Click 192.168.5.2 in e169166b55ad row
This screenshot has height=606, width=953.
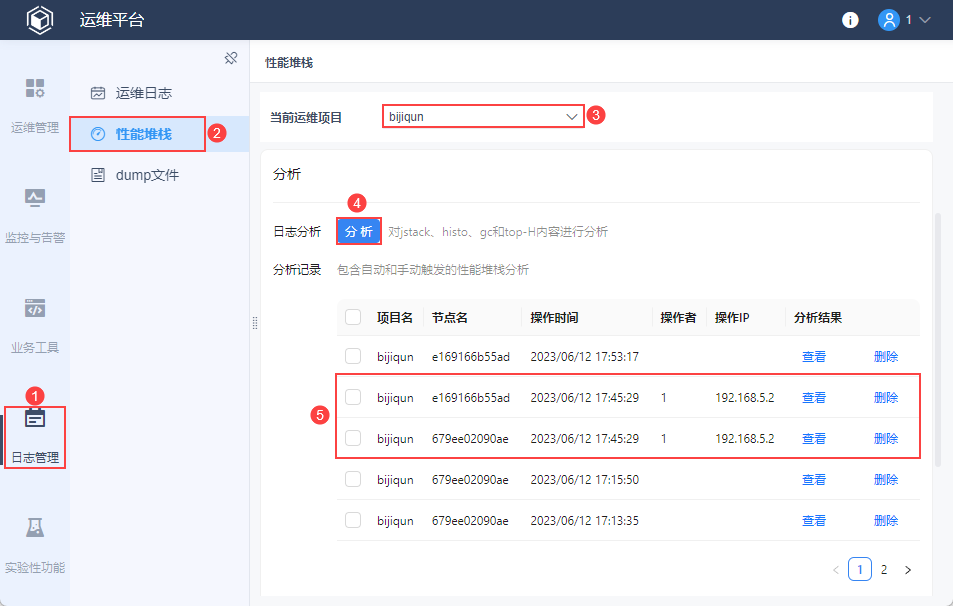coord(745,398)
